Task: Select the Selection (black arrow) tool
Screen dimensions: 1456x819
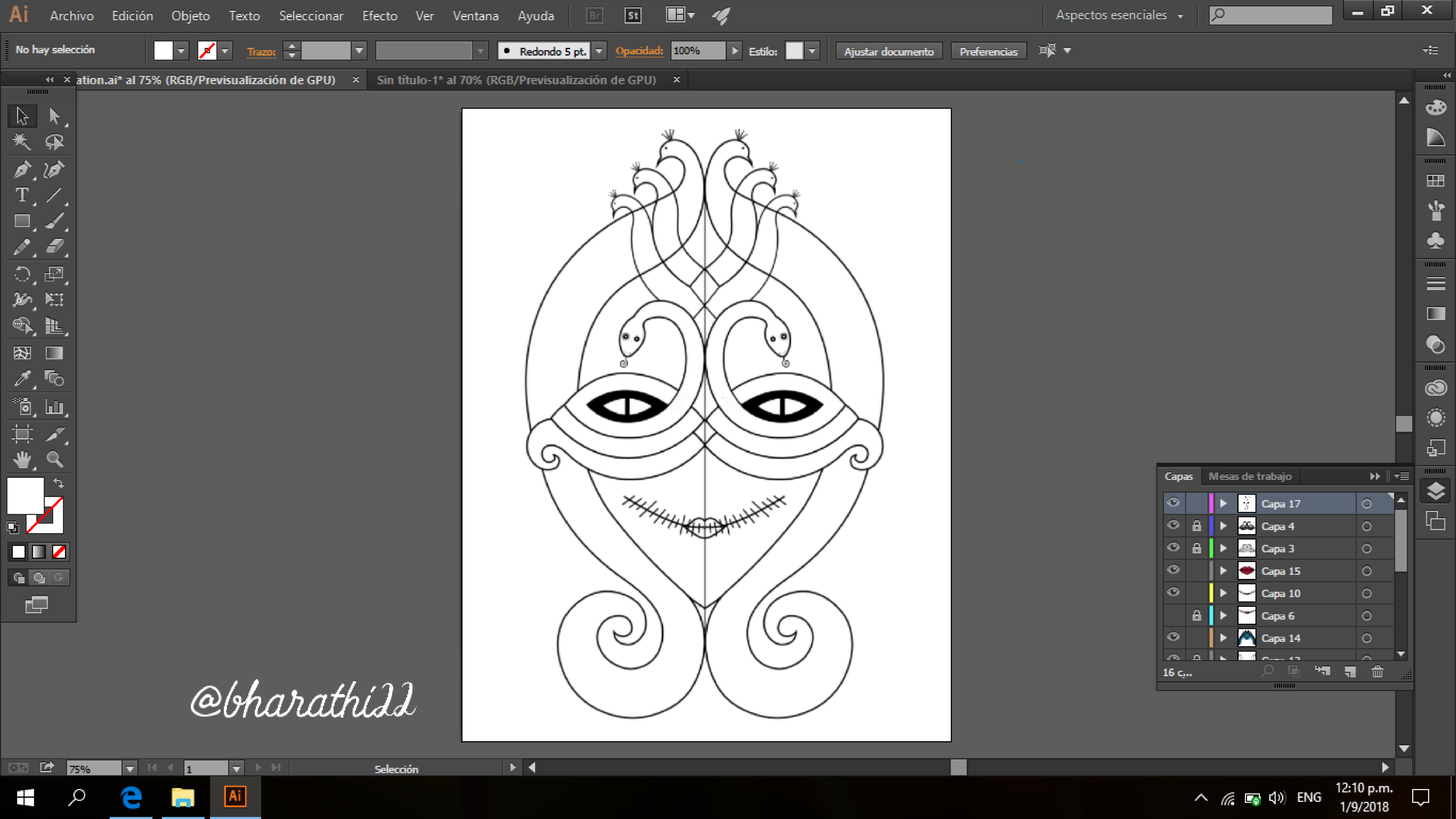Action: point(22,116)
